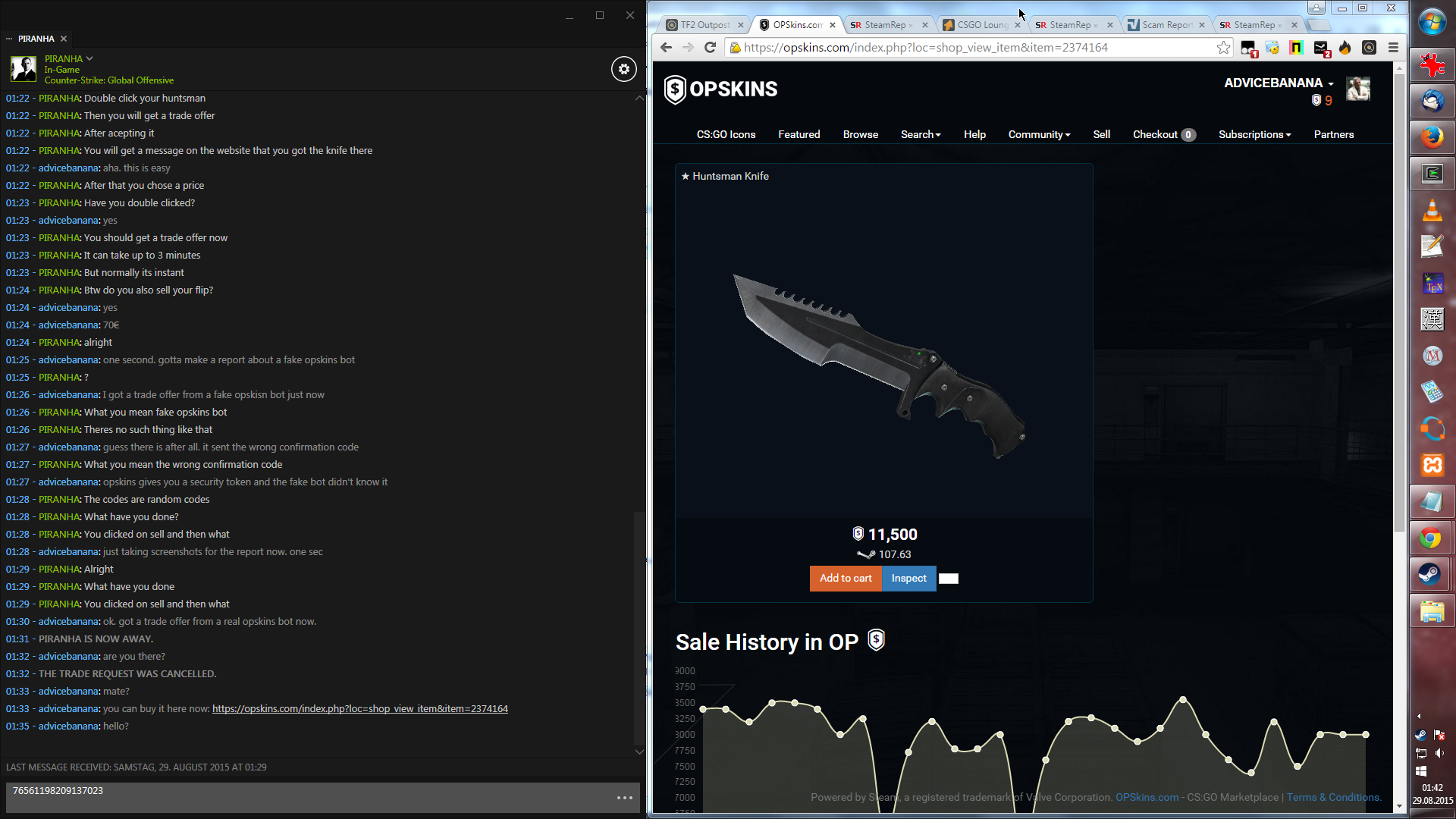
Task: Open the opskins link in the chat
Action: [359, 709]
